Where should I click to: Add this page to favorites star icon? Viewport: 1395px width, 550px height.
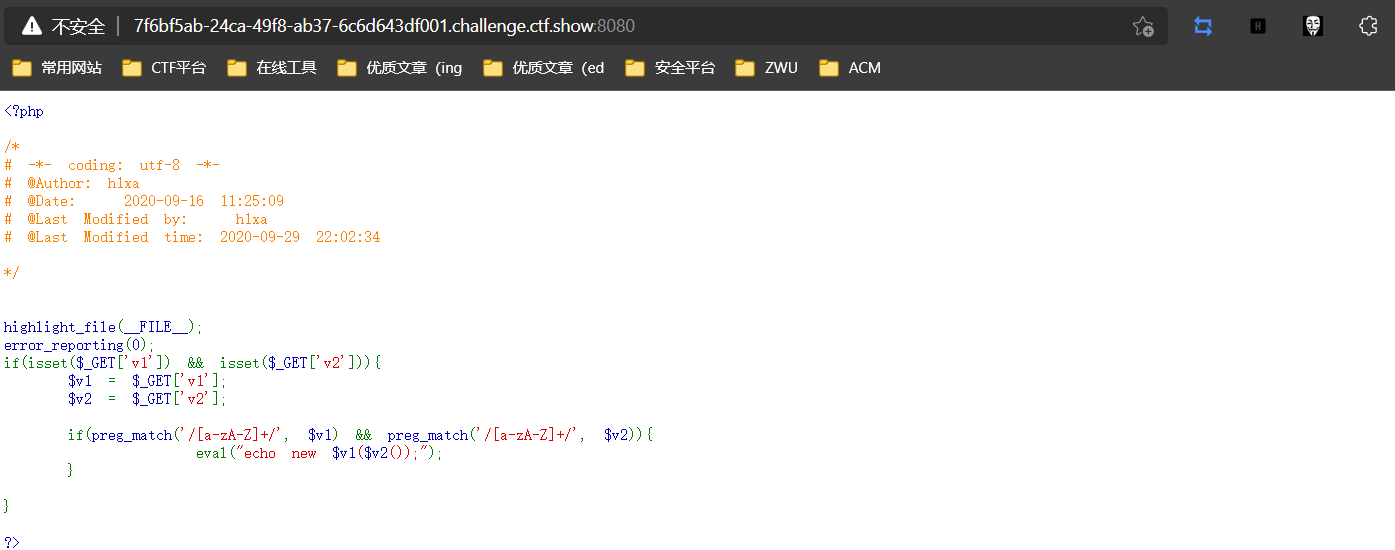click(1143, 27)
